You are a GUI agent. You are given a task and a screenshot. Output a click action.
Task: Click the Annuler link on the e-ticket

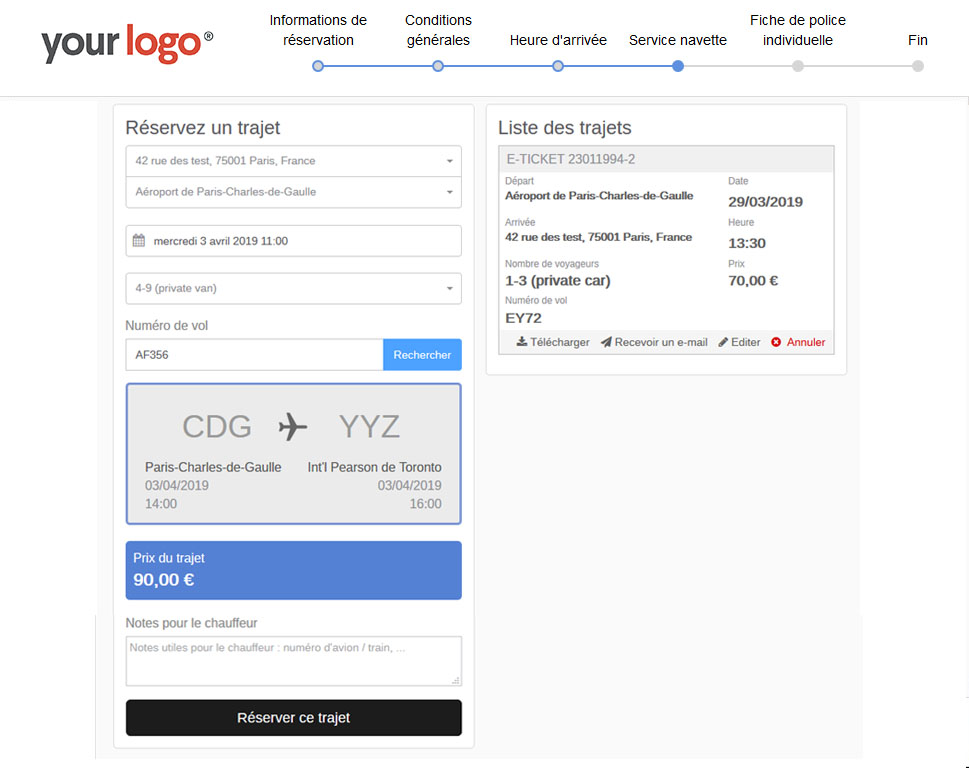tap(806, 342)
